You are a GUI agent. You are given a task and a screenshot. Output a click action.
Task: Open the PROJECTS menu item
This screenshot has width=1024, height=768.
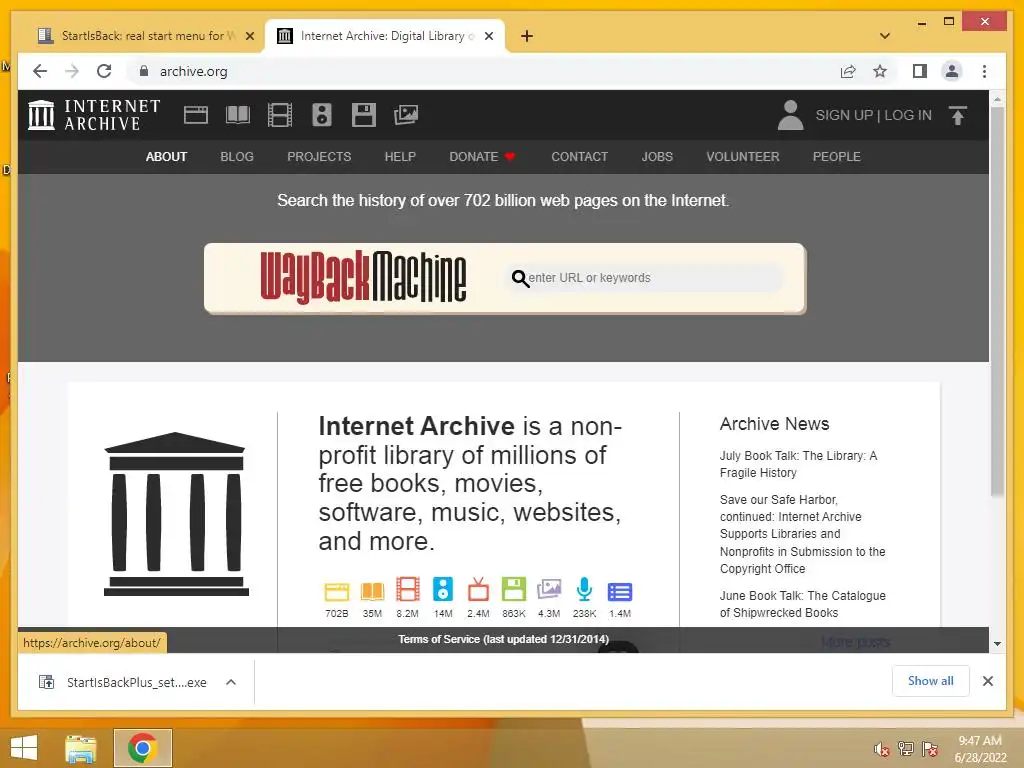point(319,157)
